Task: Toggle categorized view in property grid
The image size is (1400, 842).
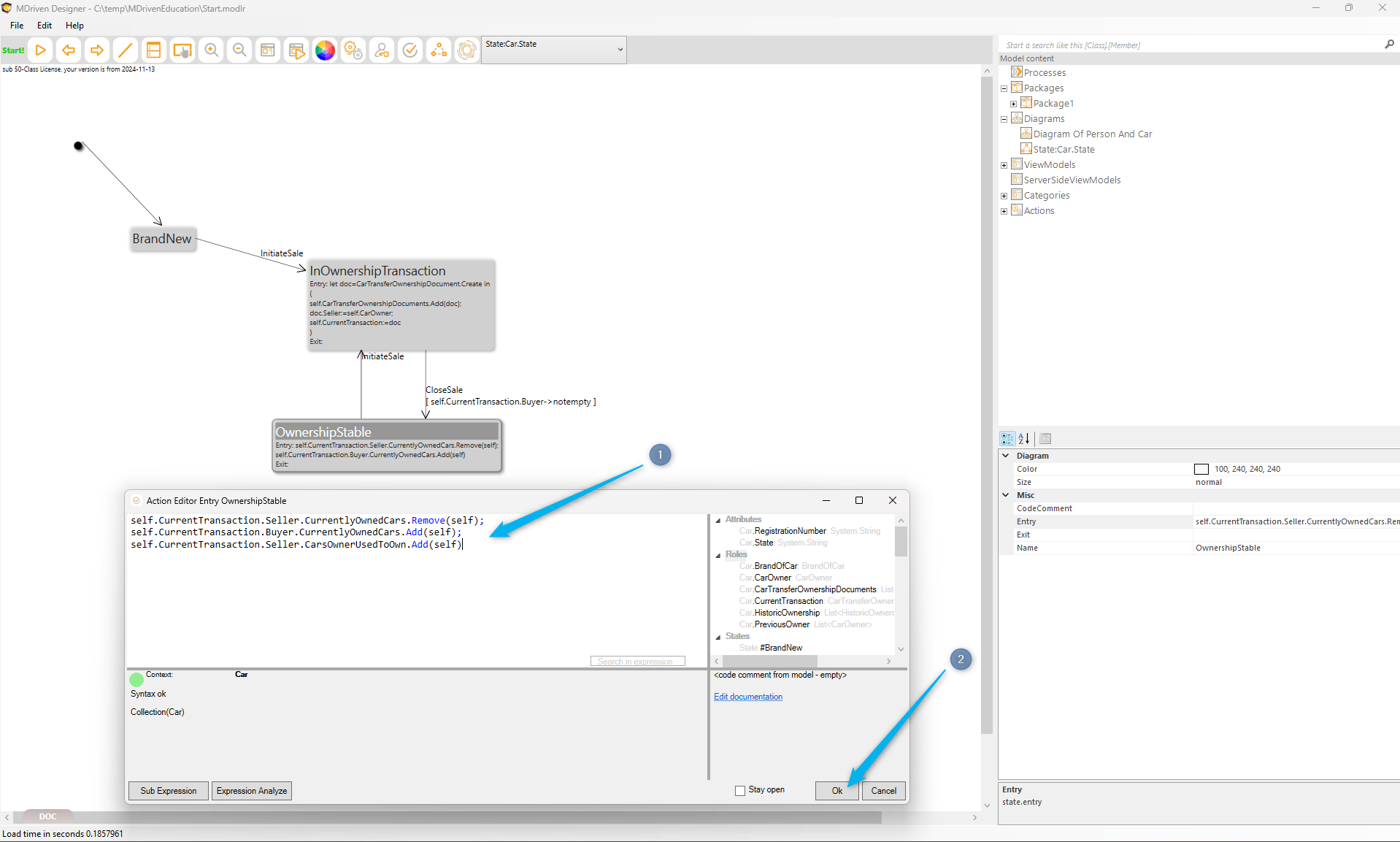Action: point(1007,439)
